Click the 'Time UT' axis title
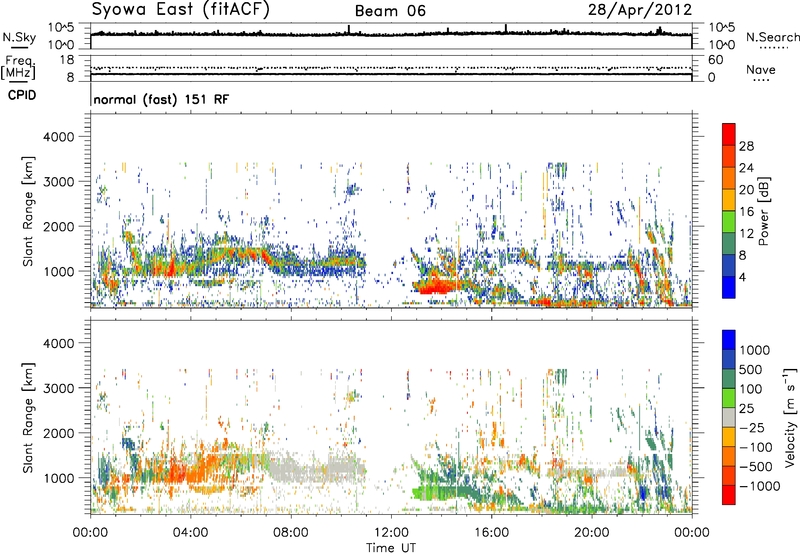This screenshot has height=554, width=800. (x=391, y=548)
